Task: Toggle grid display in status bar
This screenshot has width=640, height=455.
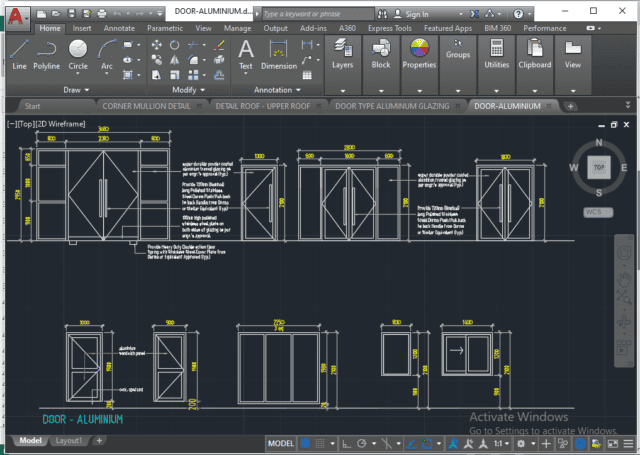Action: (x=305, y=442)
